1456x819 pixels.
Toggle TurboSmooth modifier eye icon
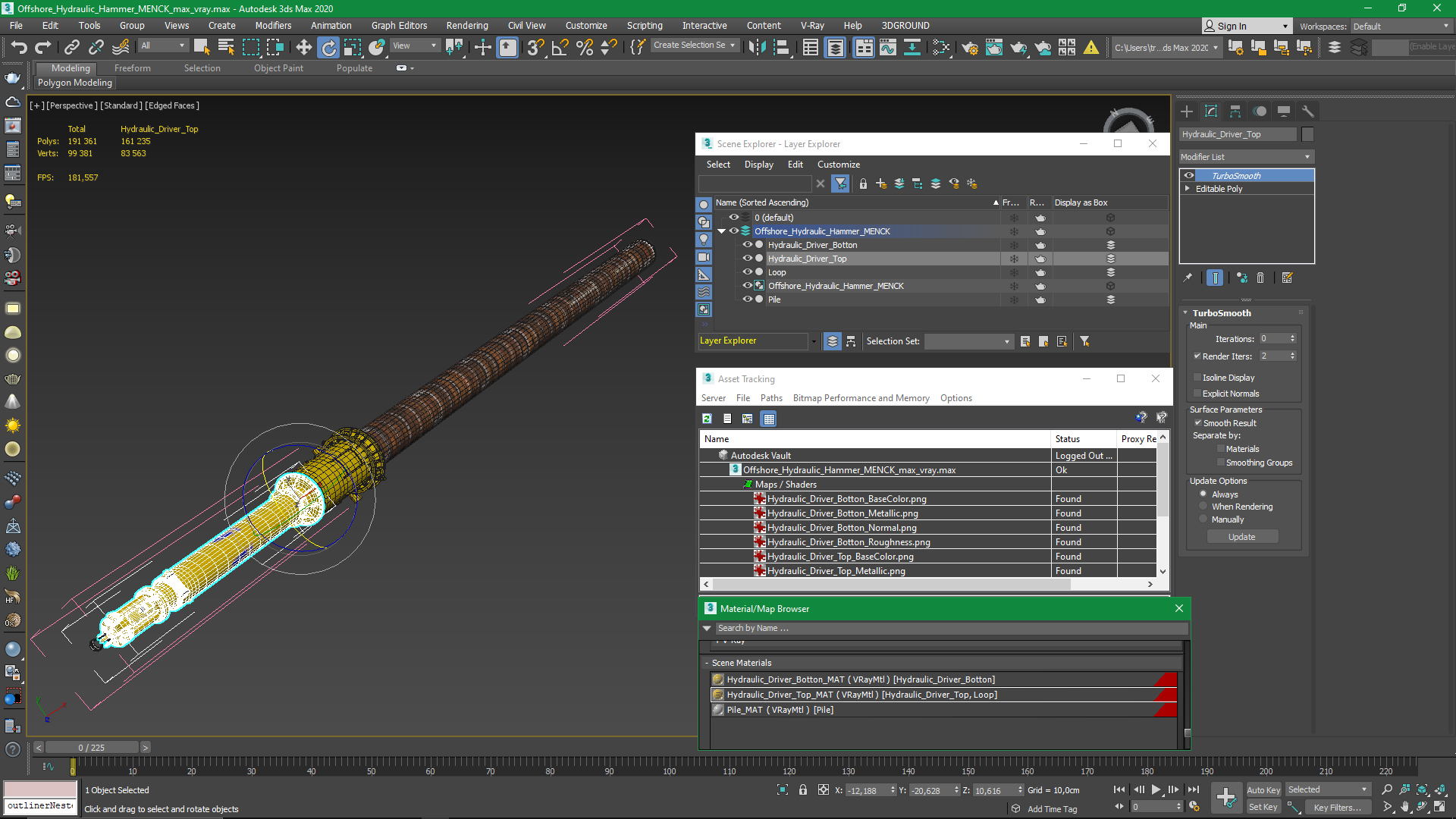1189,176
